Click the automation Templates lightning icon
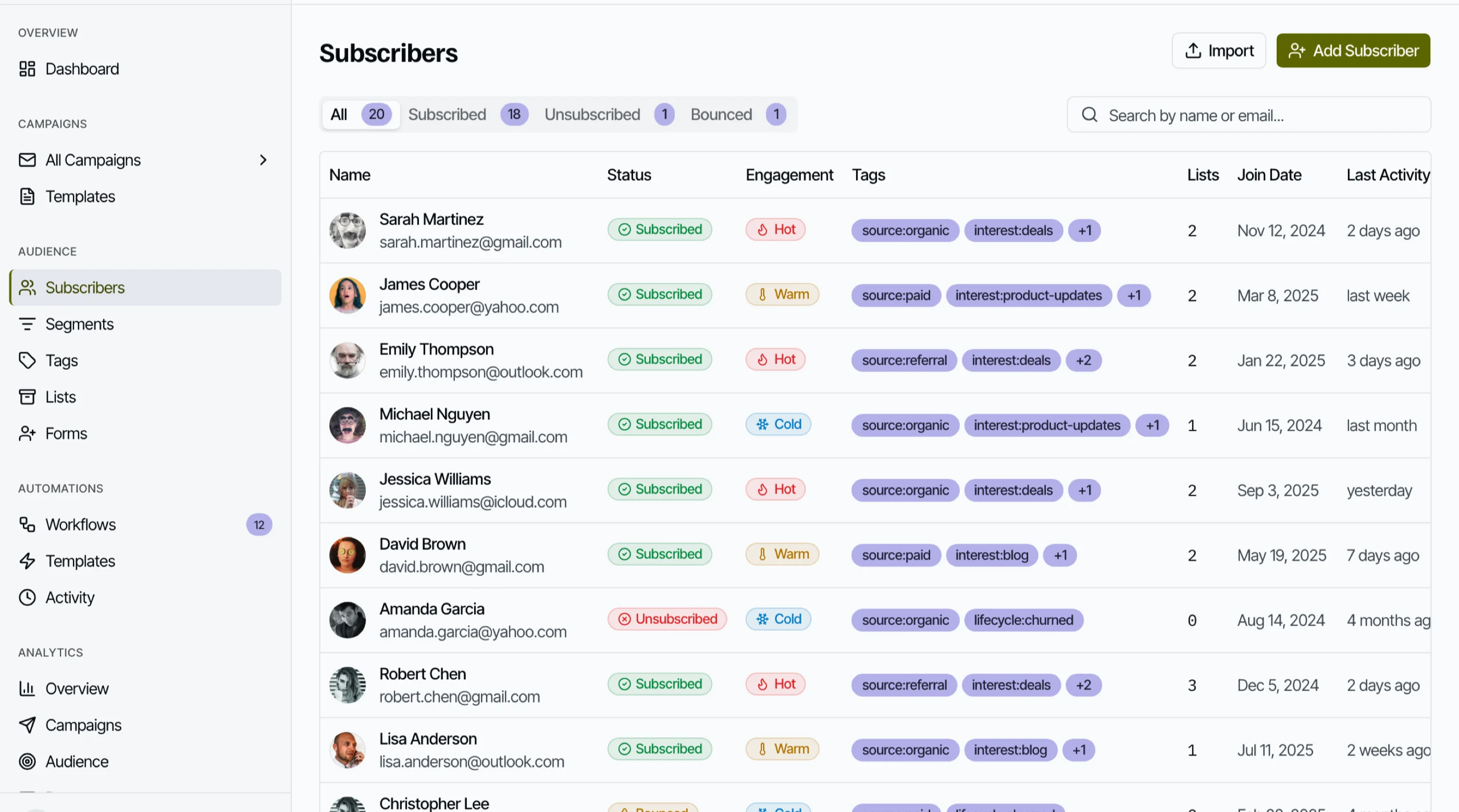1459x812 pixels. pyautogui.click(x=27, y=561)
